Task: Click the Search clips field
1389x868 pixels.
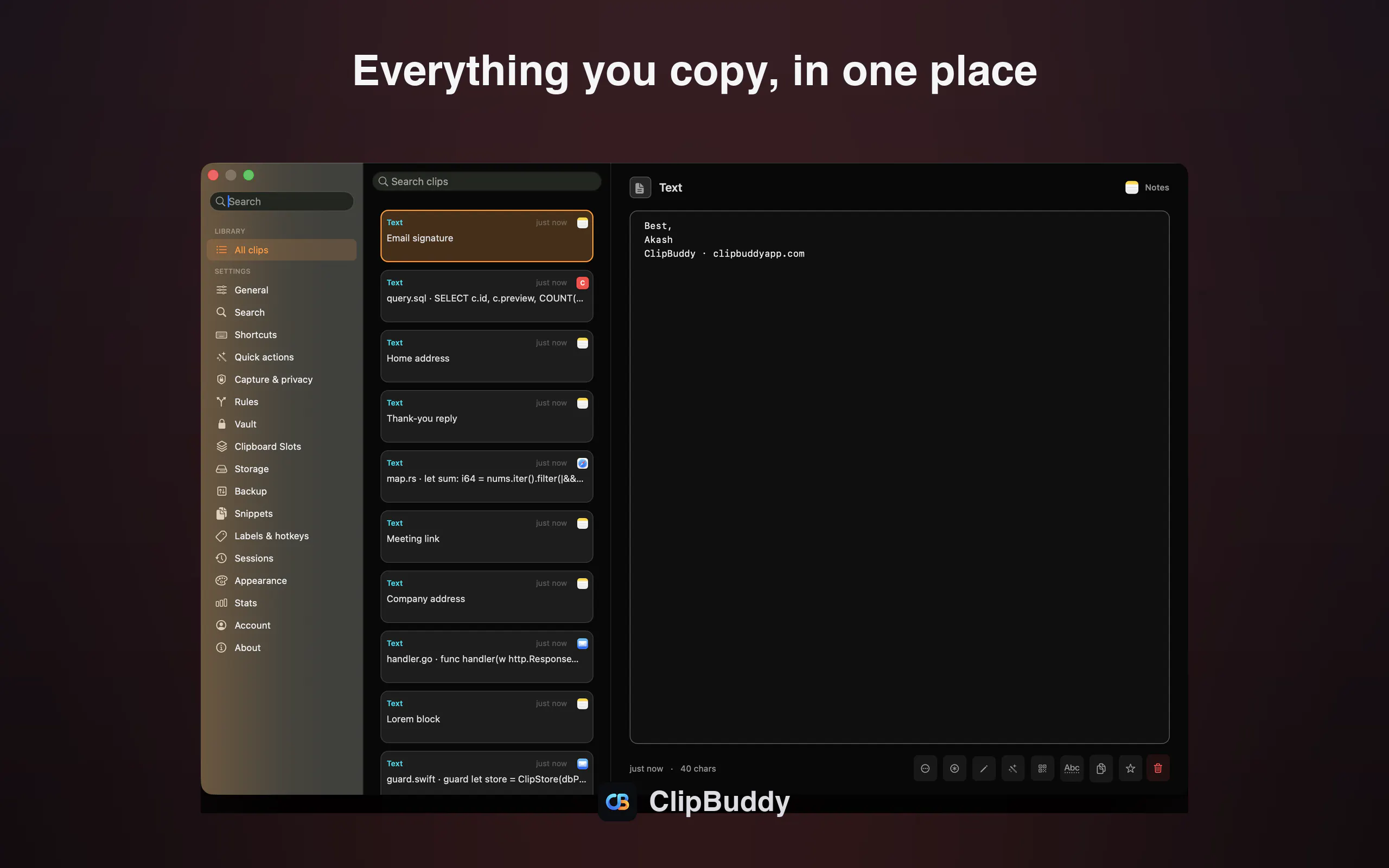Action: (487, 181)
